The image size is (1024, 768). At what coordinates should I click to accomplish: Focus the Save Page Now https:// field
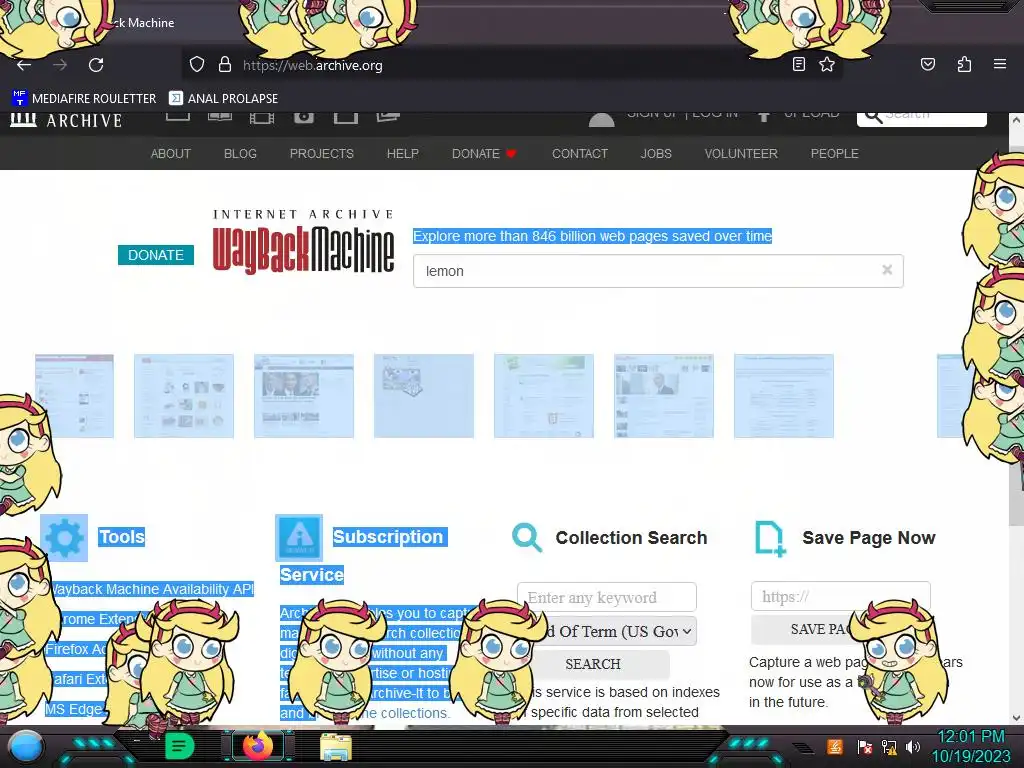coord(840,596)
